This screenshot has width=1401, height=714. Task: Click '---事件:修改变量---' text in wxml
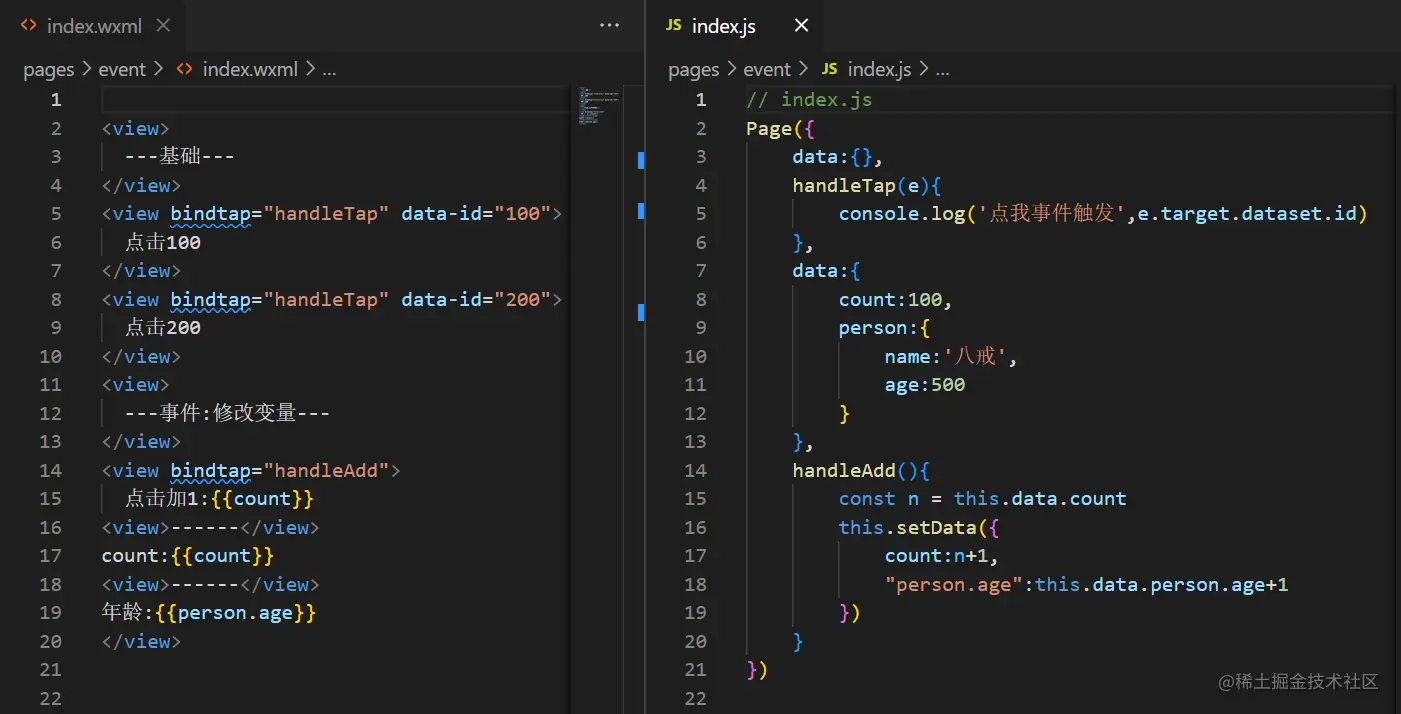tap(227, 413)
